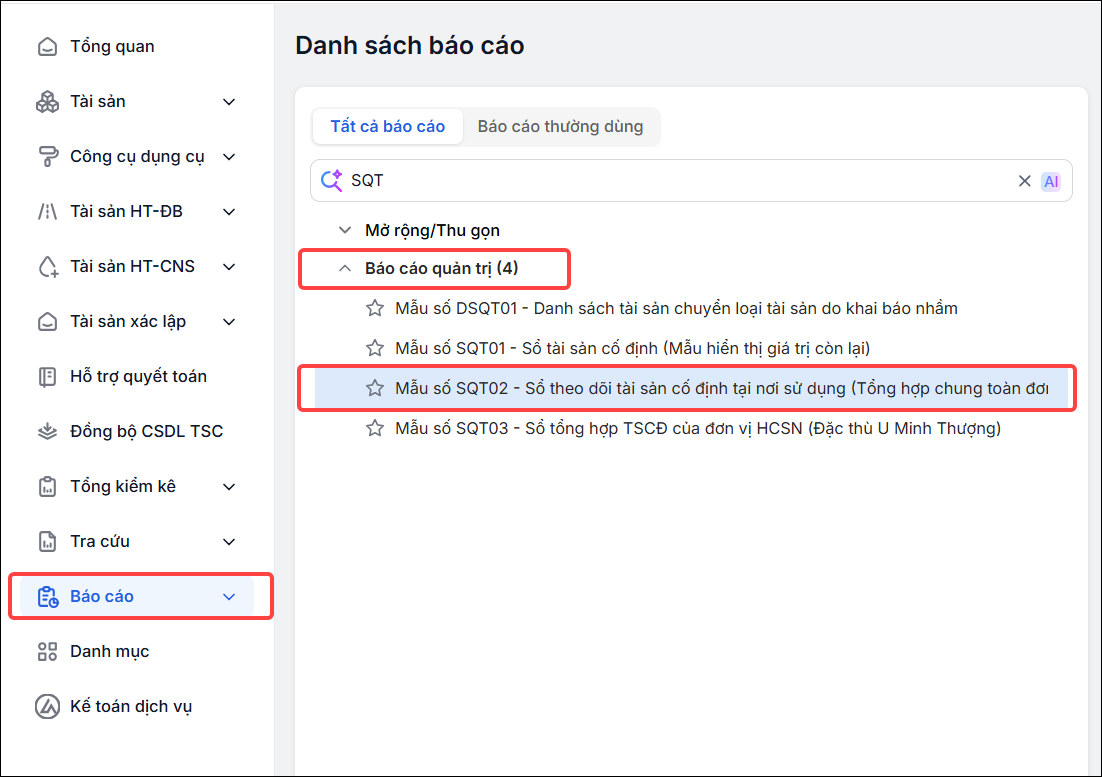Click the Tài sản menu label

pyautogui.click(x=98, y=102)
